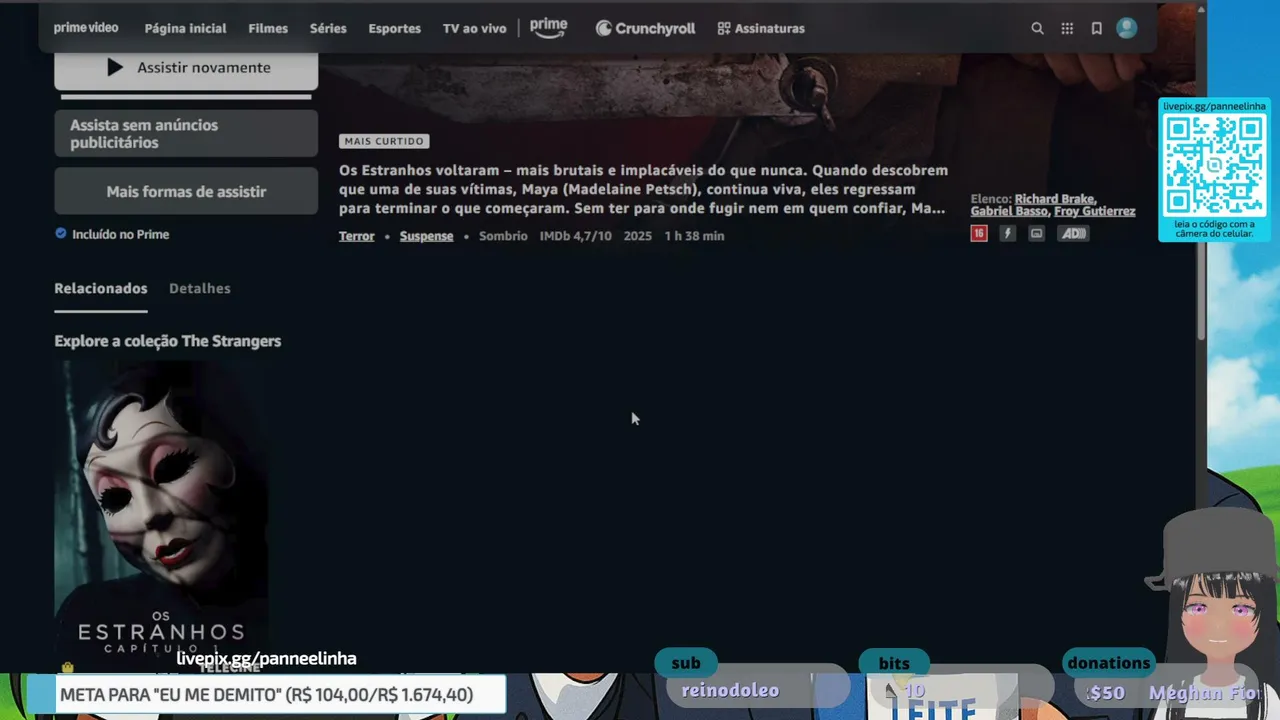Screen dimensions: 1280x720
Task: Click the donations overlay label
Action: [x=1108, y=663]
